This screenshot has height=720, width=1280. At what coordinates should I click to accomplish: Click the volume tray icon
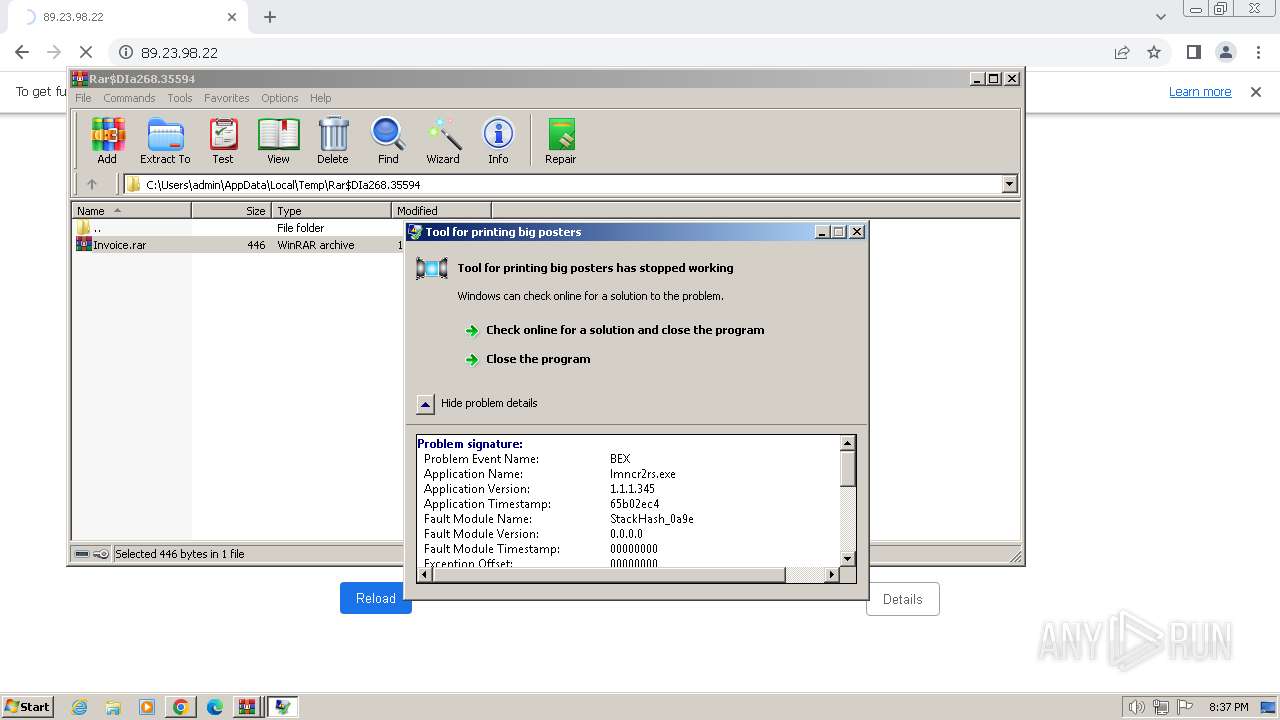1136,707
